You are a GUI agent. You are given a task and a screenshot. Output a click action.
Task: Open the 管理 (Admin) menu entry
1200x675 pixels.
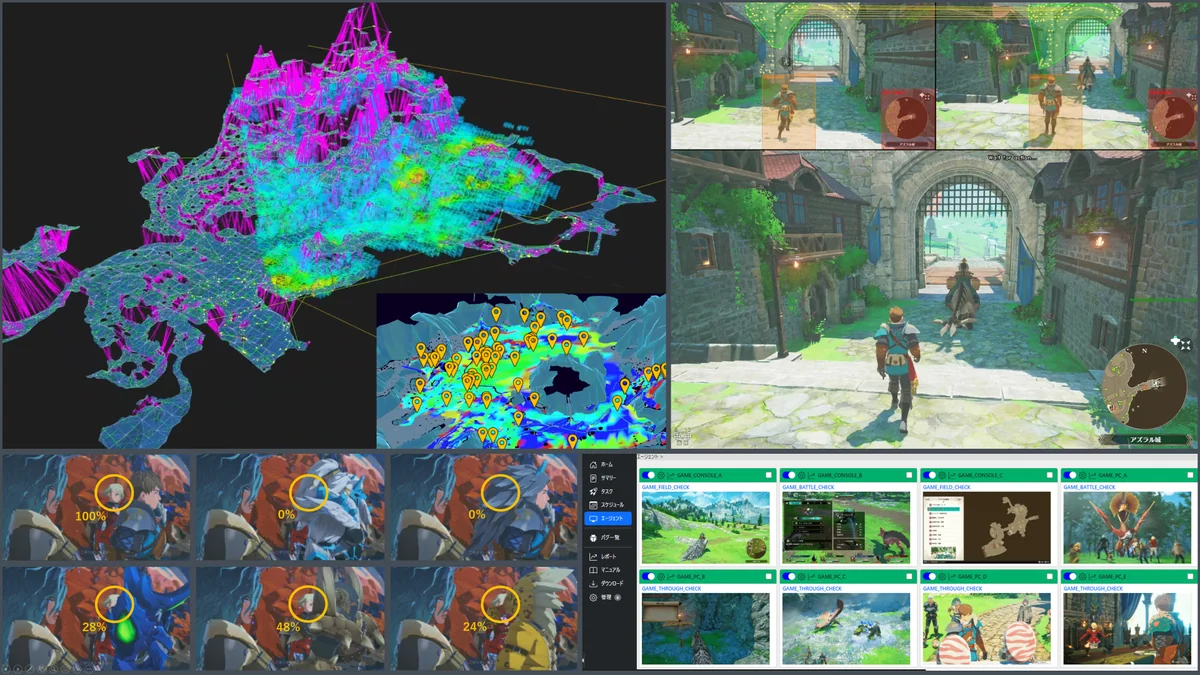pyautogui.click(x=607, y=597)
